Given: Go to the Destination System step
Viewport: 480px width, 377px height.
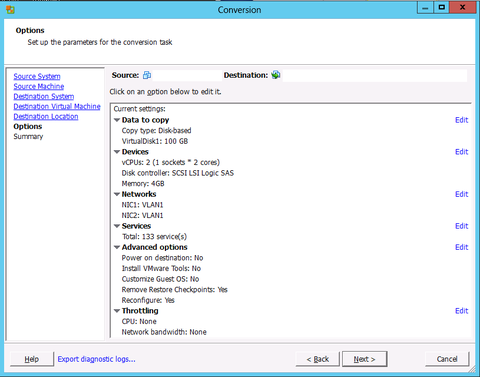Looking at the screenshot, I should pos(44,96).
